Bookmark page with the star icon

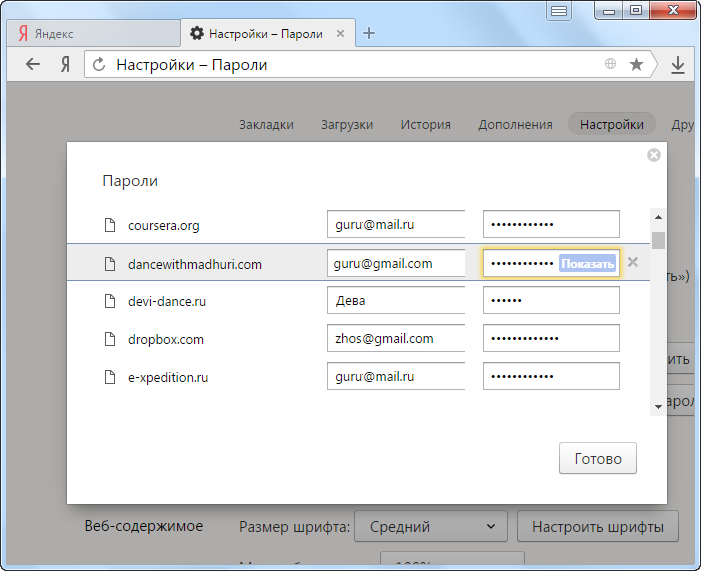click(x=636, y=64)
